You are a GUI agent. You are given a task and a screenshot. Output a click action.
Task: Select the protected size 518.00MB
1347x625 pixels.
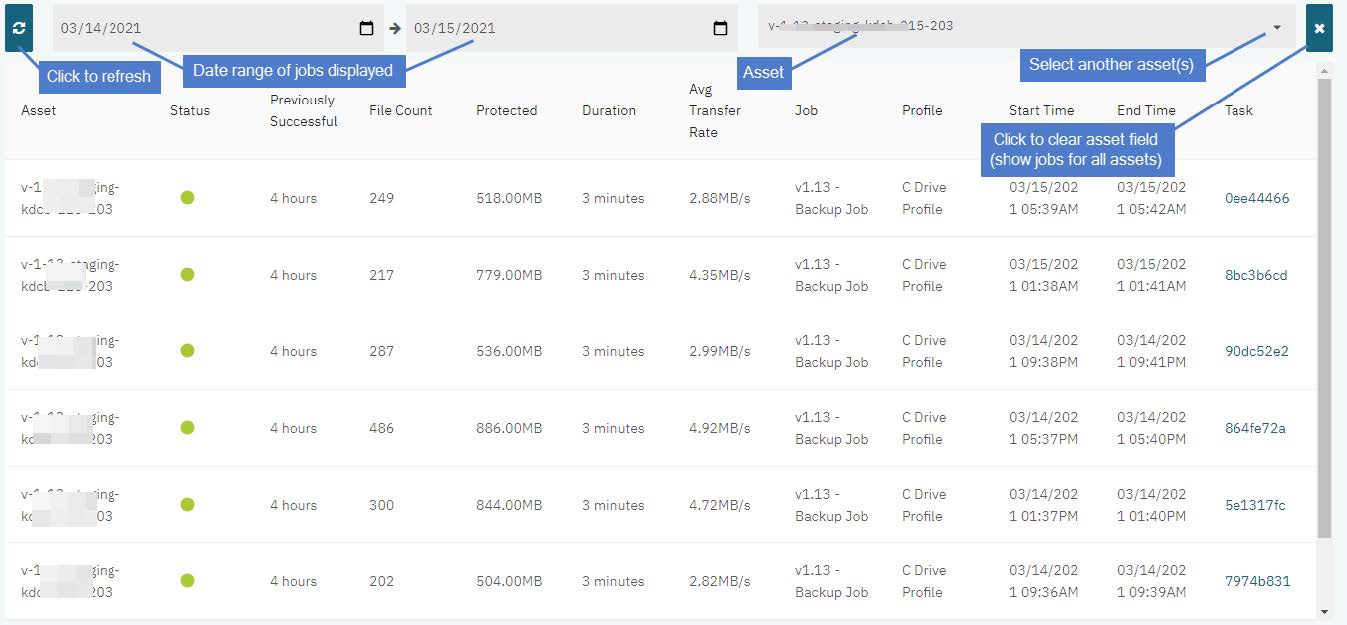click(509, 198)
